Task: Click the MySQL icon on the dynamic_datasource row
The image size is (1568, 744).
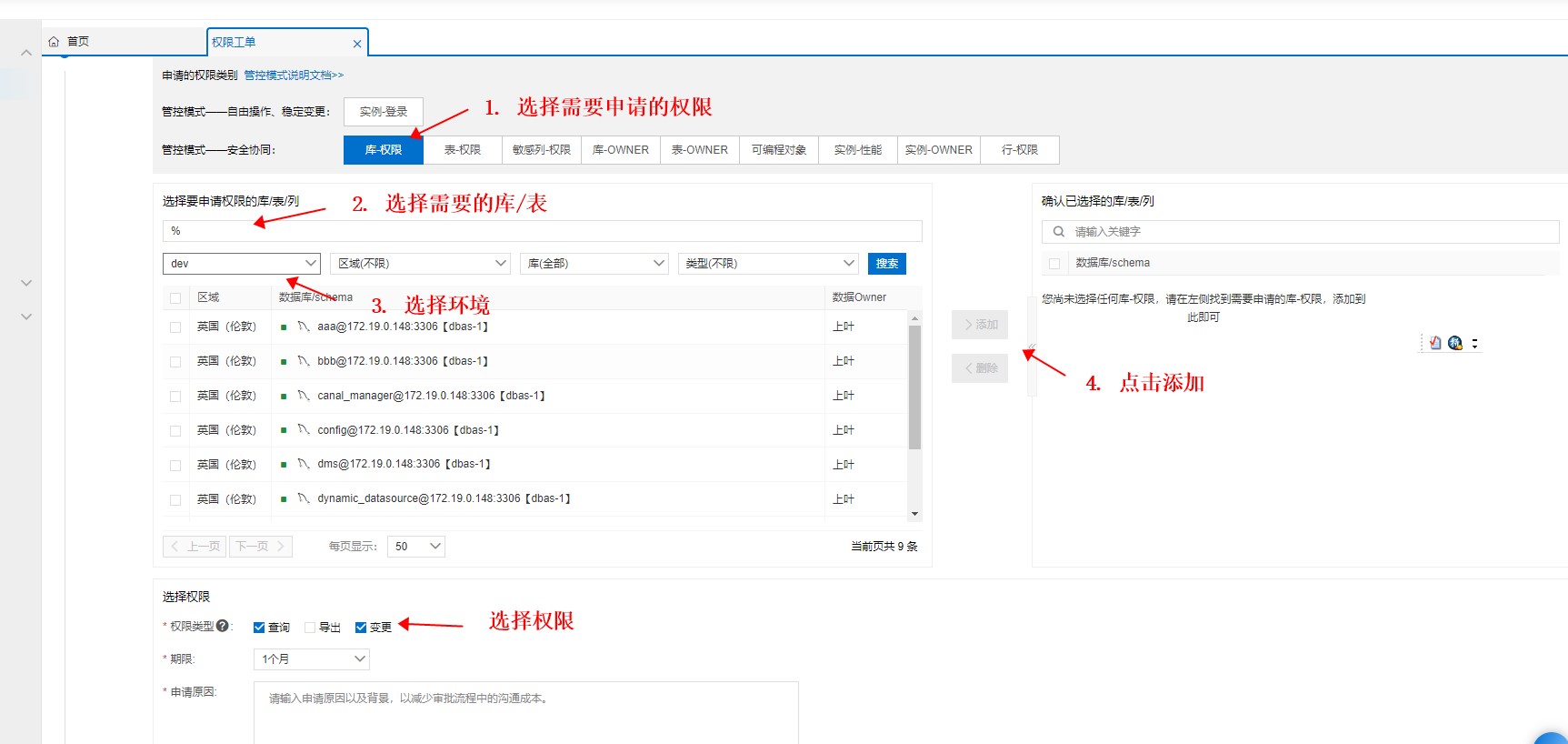Action: click(x=304, y=498)
